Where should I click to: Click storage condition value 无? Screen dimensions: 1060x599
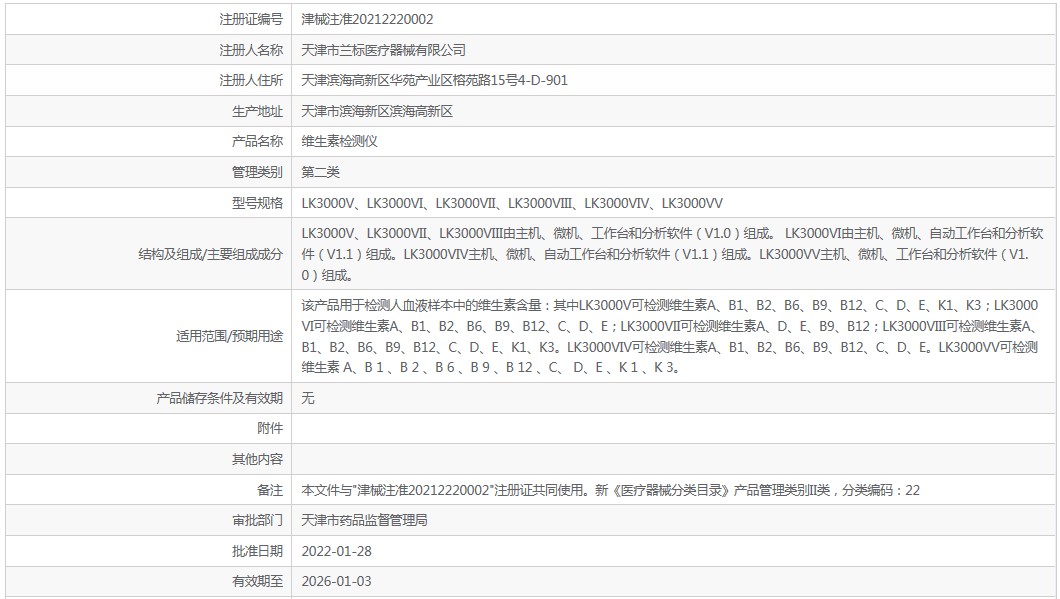(x=308, y=398)
